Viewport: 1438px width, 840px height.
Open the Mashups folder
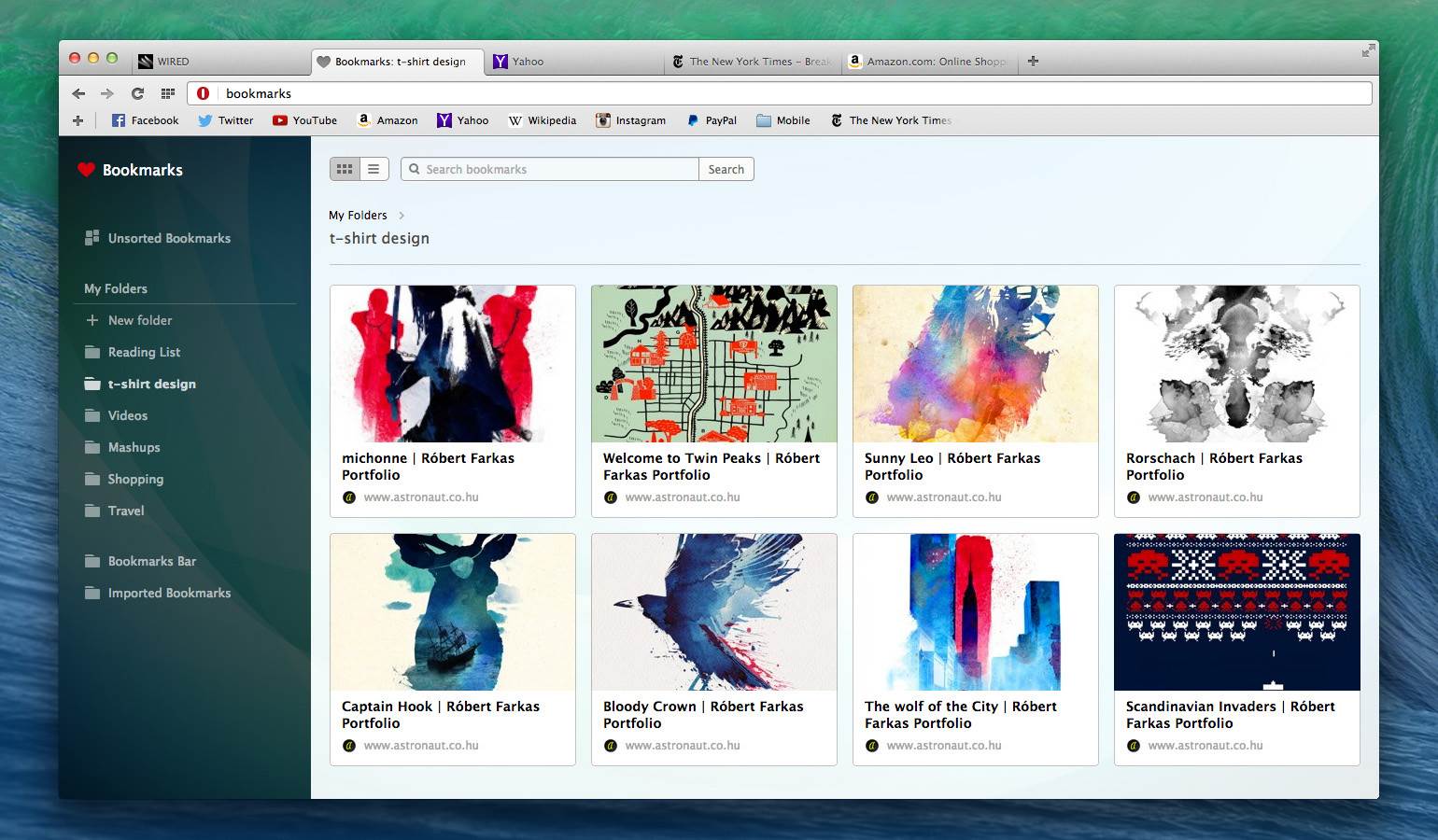121,447
